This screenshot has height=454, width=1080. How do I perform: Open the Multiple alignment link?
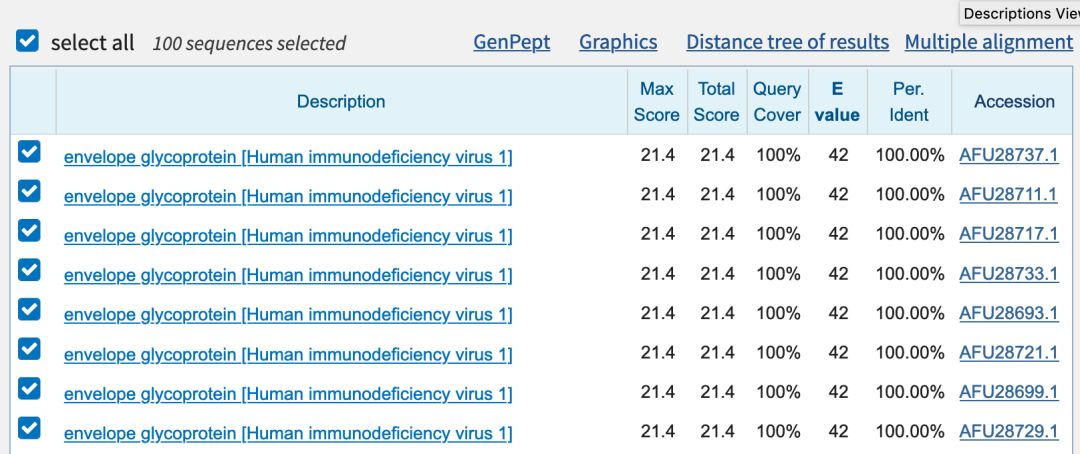pos(988,42)
